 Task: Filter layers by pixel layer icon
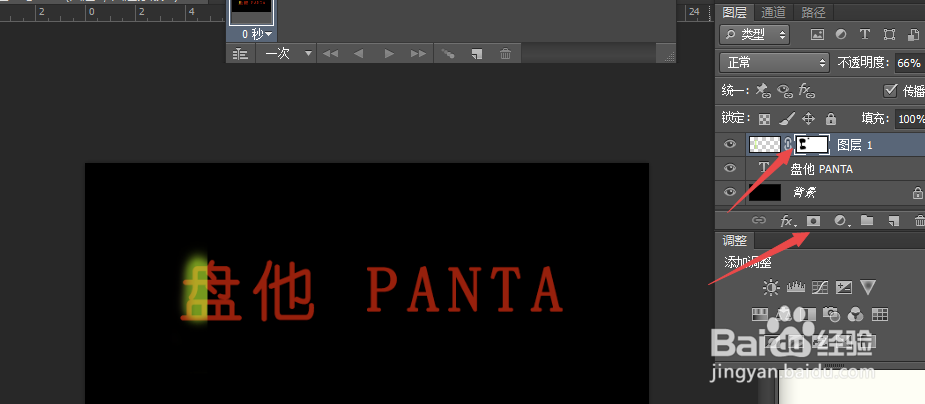817,35
